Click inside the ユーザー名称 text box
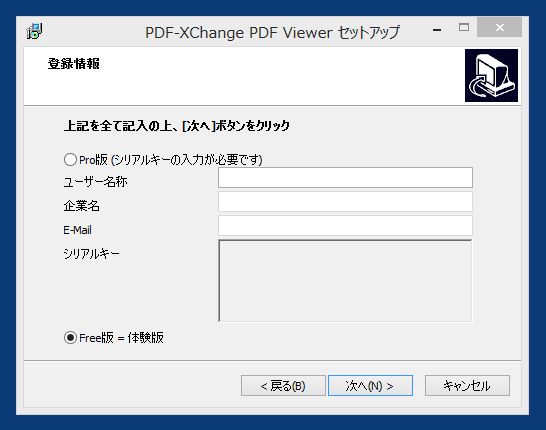Image resolution: width=546 pixels, height=430 pixels. point(345,178)
